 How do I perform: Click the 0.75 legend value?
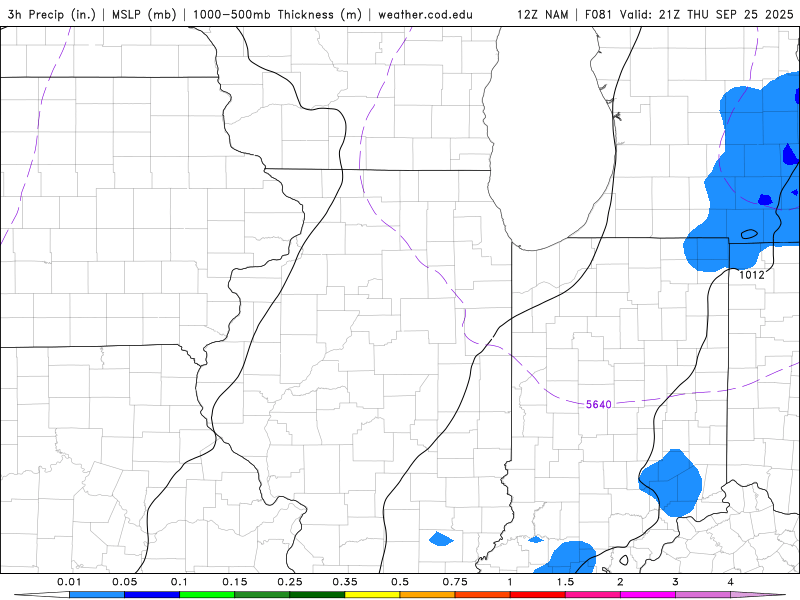coord(455,582)
